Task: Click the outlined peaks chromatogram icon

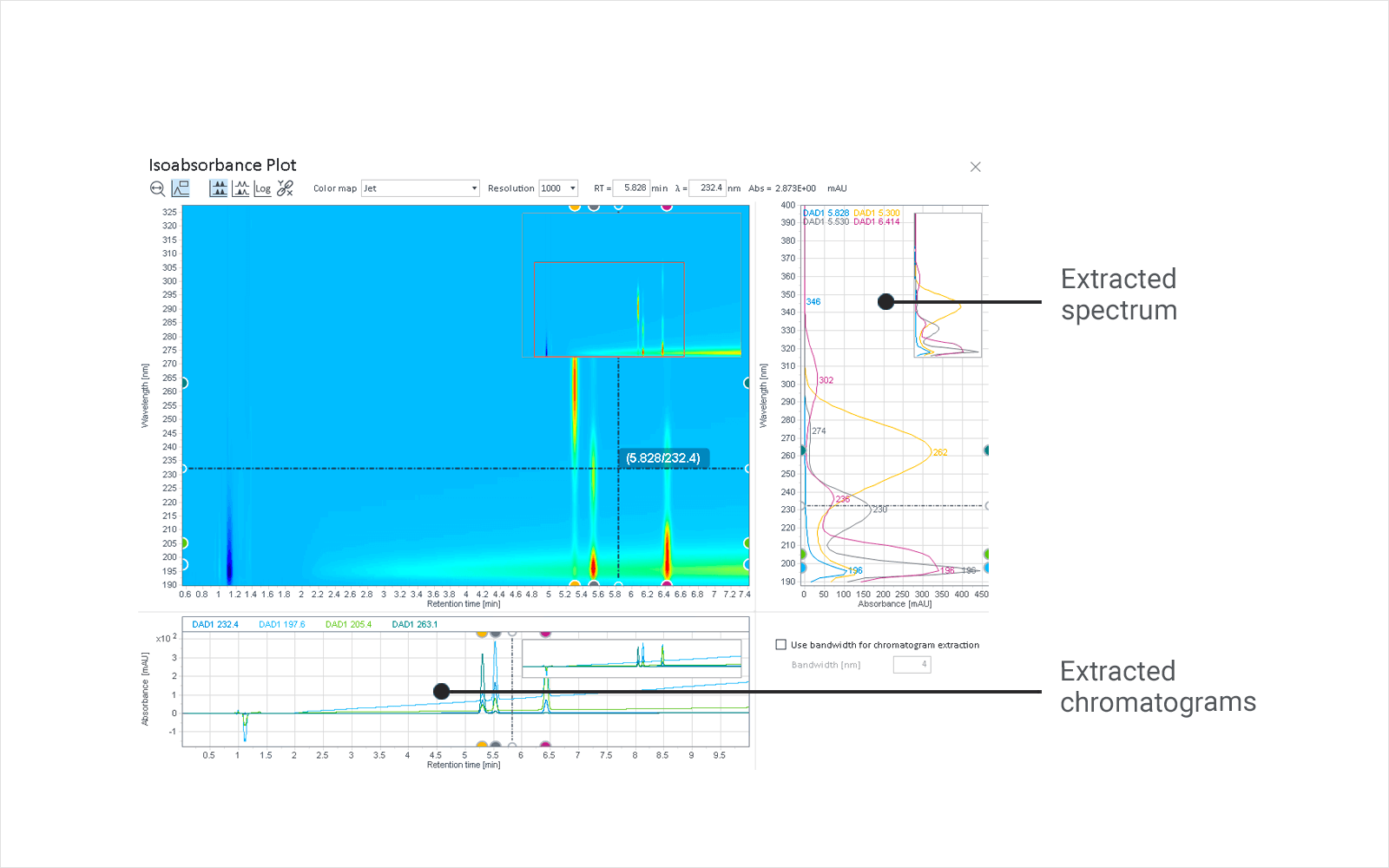Action: click(240, 188)
